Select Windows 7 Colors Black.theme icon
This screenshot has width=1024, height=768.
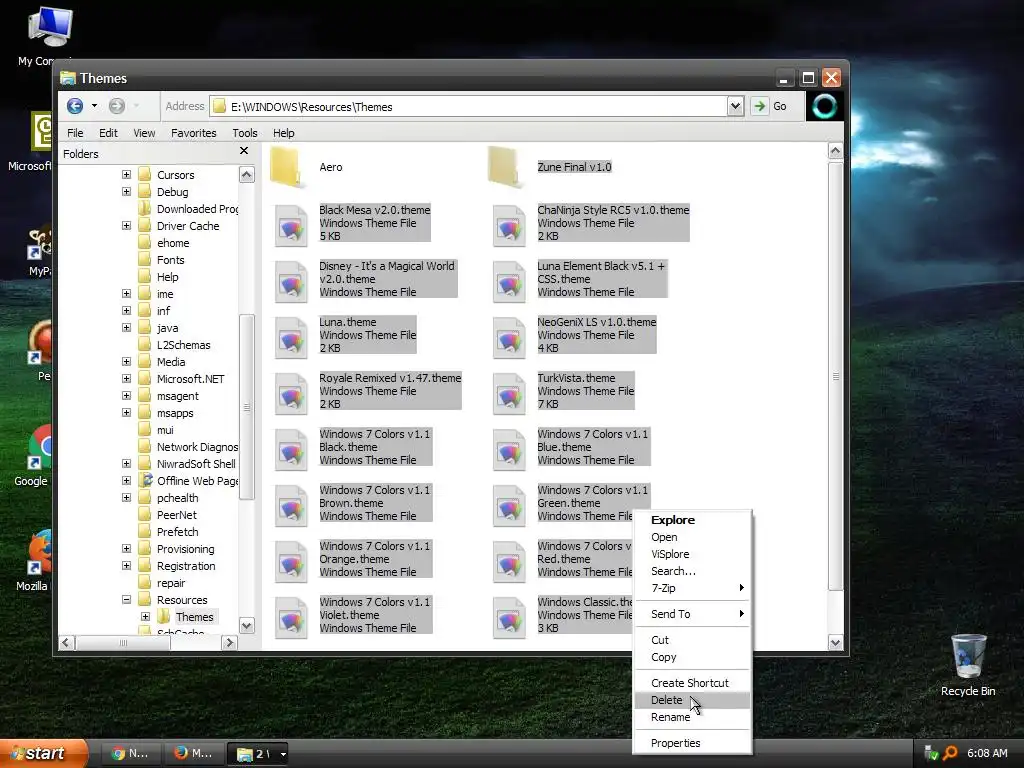(291, 450)
